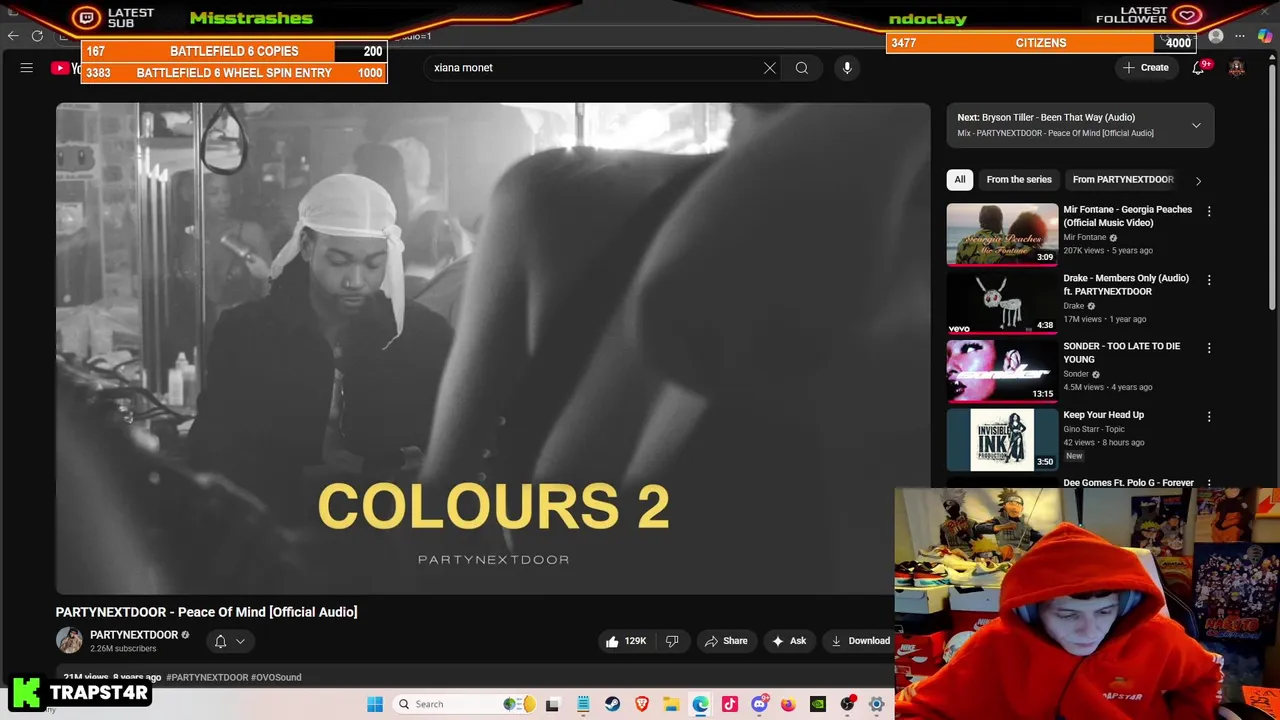
Task: Select the 'All' filter chip
Action: pos(960,179)
